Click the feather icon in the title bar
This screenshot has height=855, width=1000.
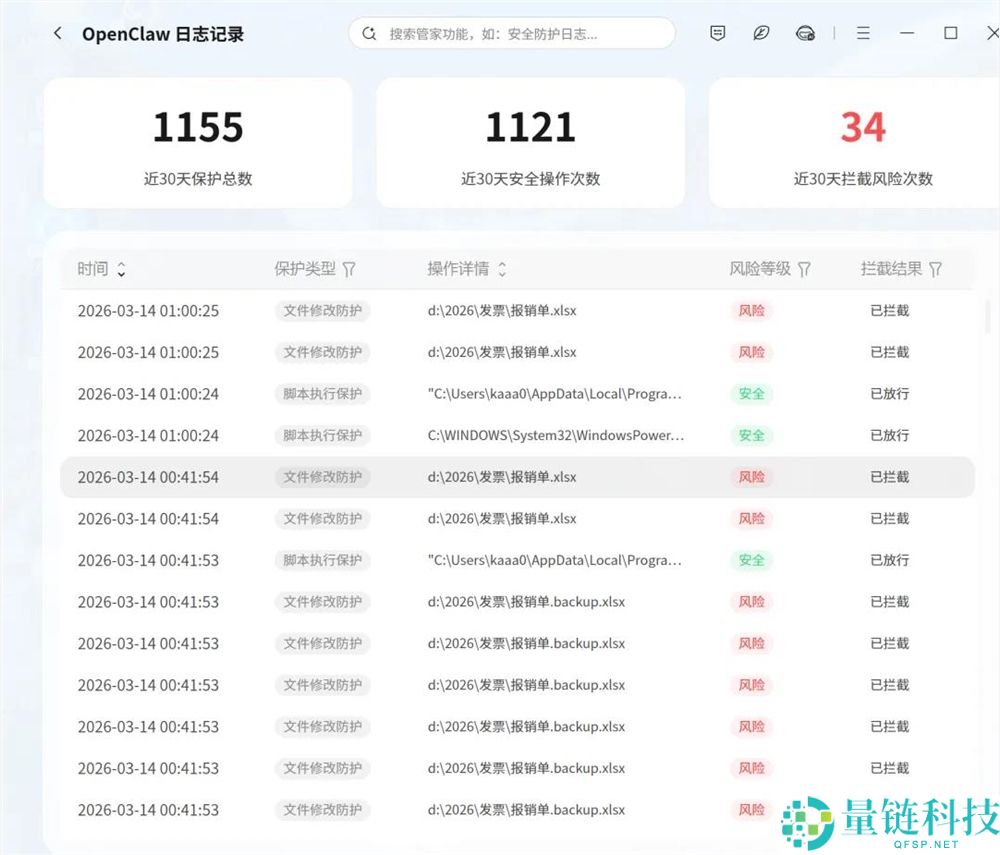coord(761,32)
